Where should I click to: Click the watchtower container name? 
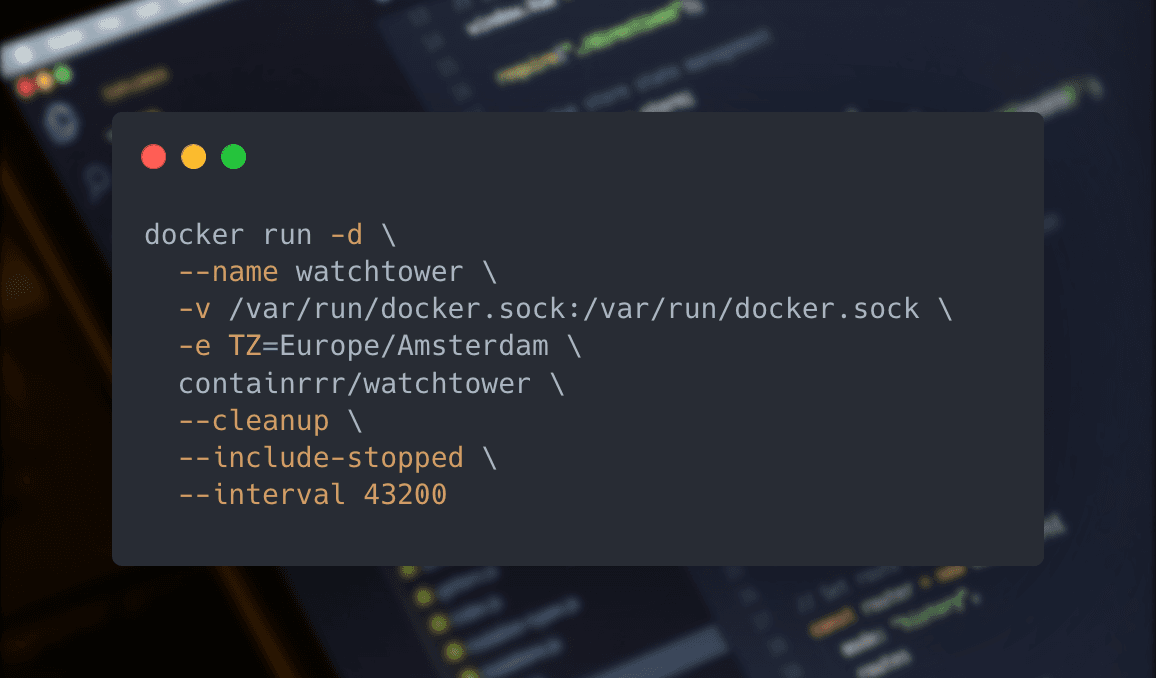tap(380, 271)
